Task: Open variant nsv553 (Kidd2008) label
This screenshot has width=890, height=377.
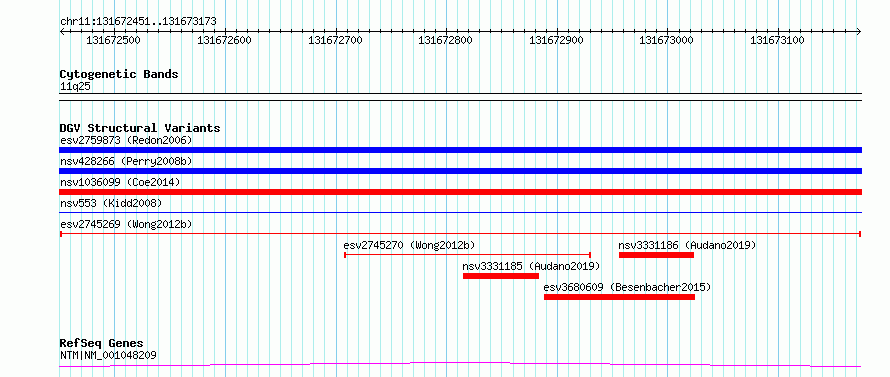Action: [111, 203]
